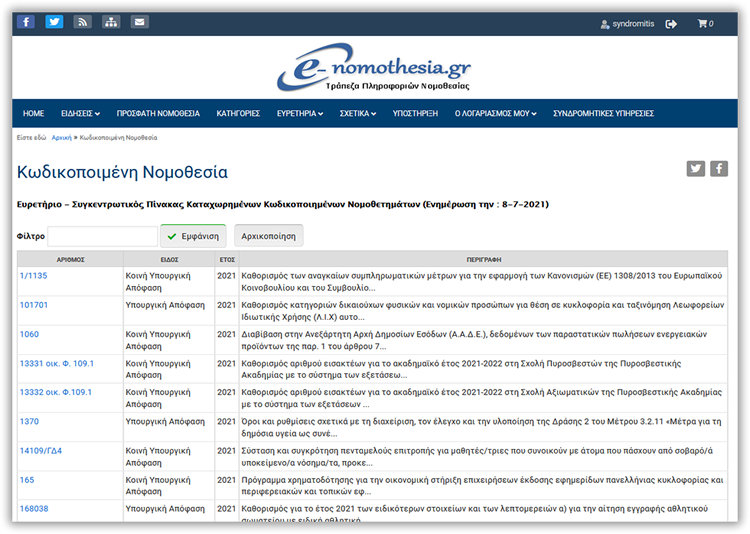This screenshot has height=534, width=750.
Task: Open the 168038 document link
Action: click(x=34, y=509)
